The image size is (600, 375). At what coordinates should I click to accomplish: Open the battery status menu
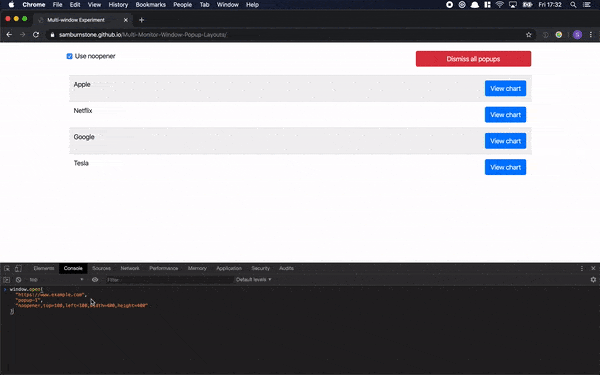(528, 5)
